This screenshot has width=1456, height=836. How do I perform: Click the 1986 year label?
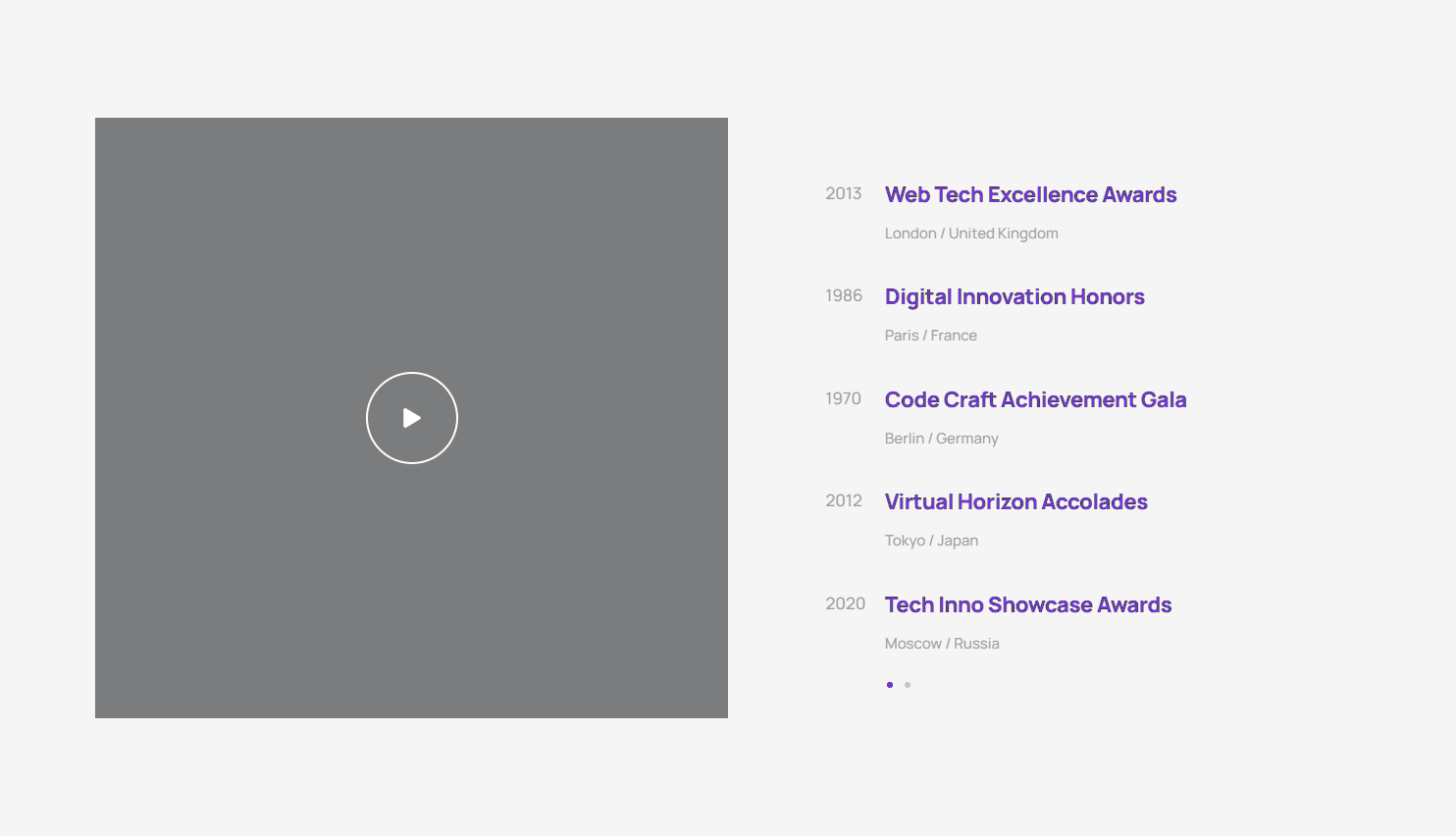[x=843, y=296]
